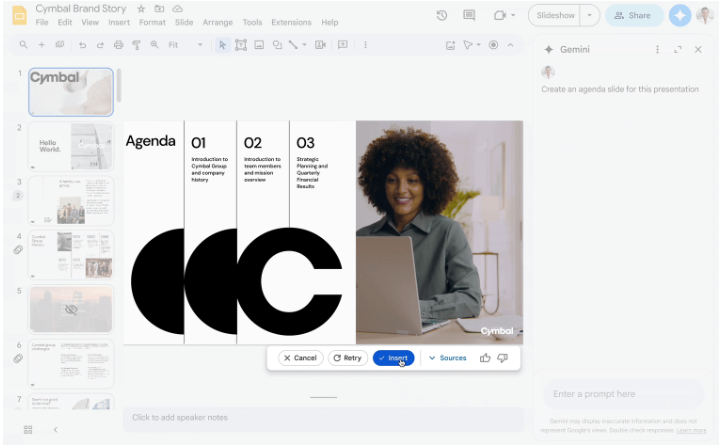
Task: Click the insert image toolbar icon
Action: point(259,45)
